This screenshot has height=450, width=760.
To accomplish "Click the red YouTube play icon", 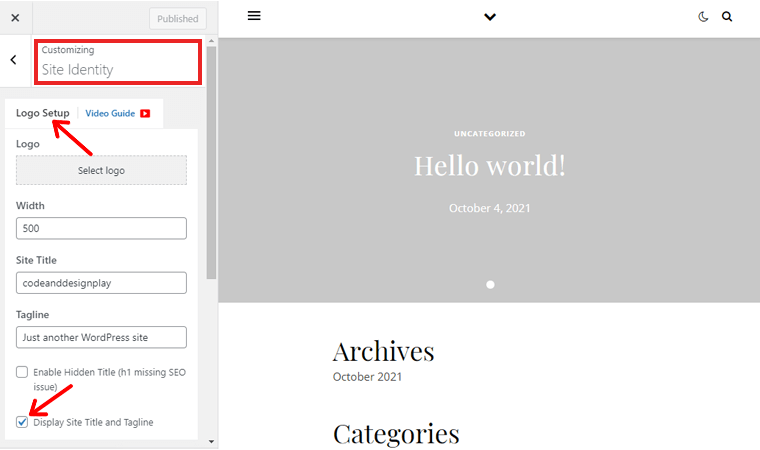I will [145, 114].
